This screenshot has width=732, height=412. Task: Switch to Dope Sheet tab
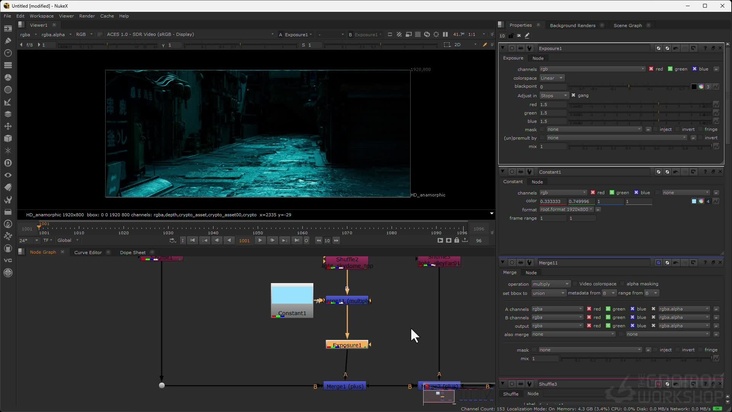(133, 252)
